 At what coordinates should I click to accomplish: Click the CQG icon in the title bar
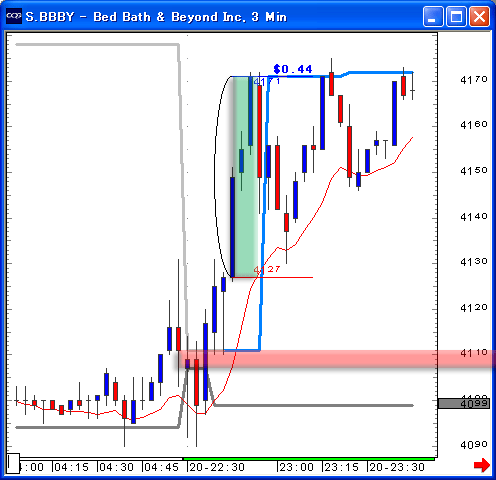14,16
